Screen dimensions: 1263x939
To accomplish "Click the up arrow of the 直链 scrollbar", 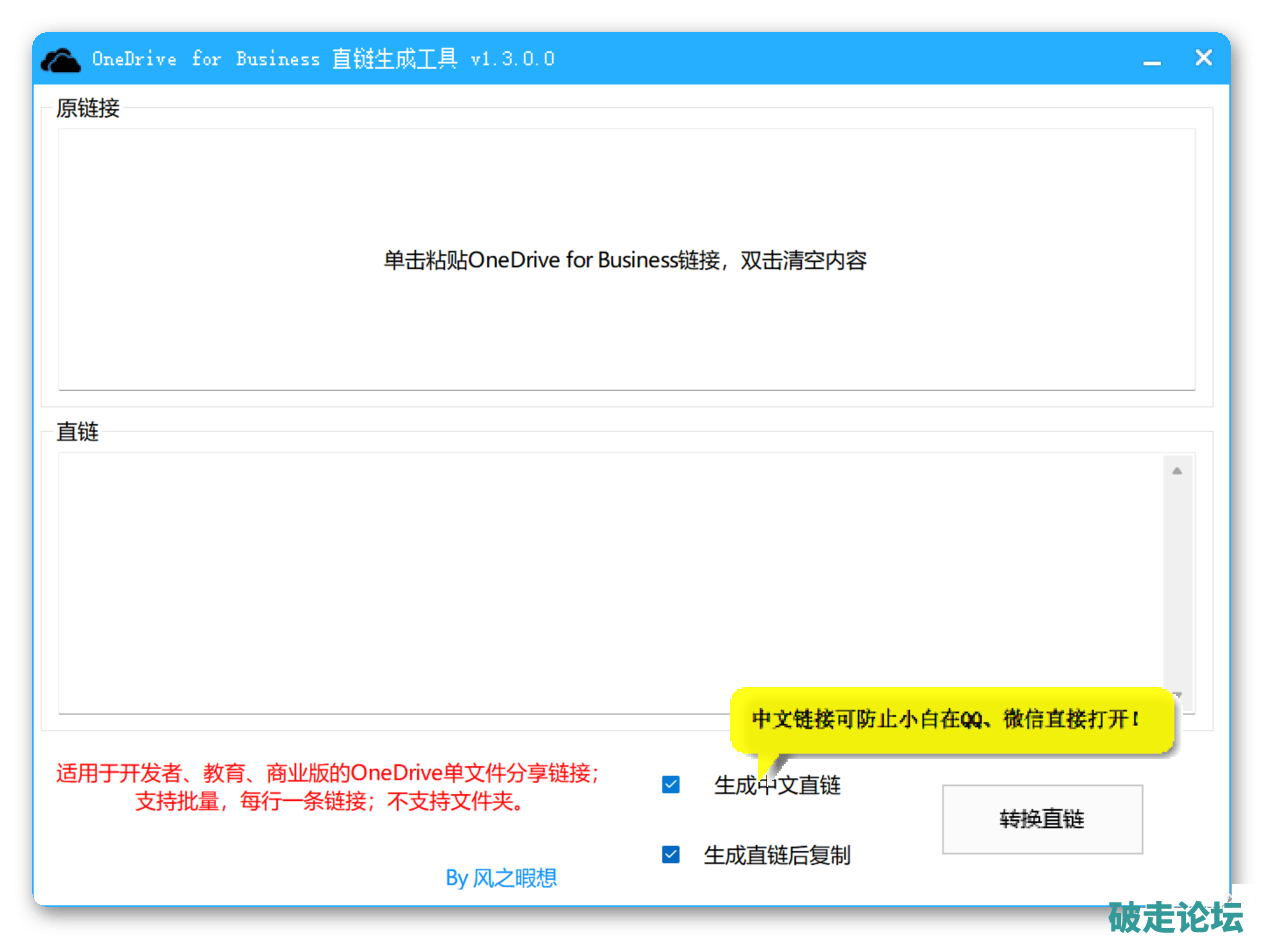I will pos(1177,470).
